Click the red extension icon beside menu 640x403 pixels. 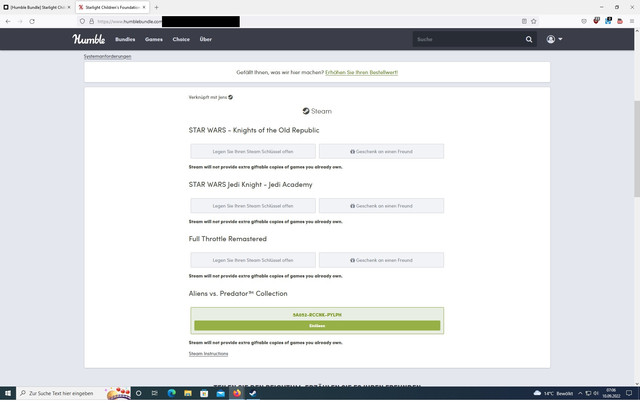620,21
